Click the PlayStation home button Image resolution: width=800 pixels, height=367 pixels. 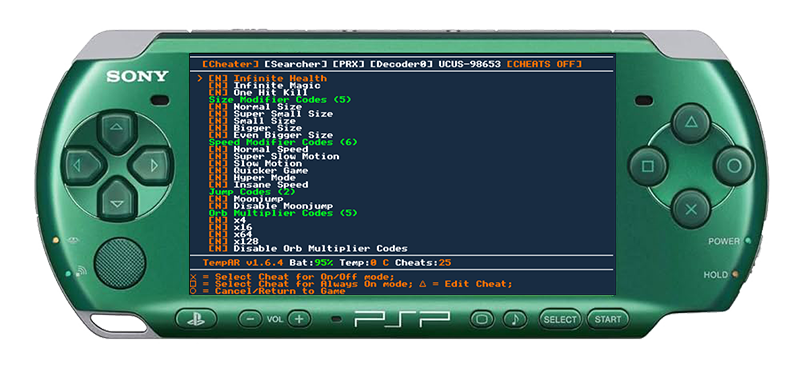click(x=196, y=320)
